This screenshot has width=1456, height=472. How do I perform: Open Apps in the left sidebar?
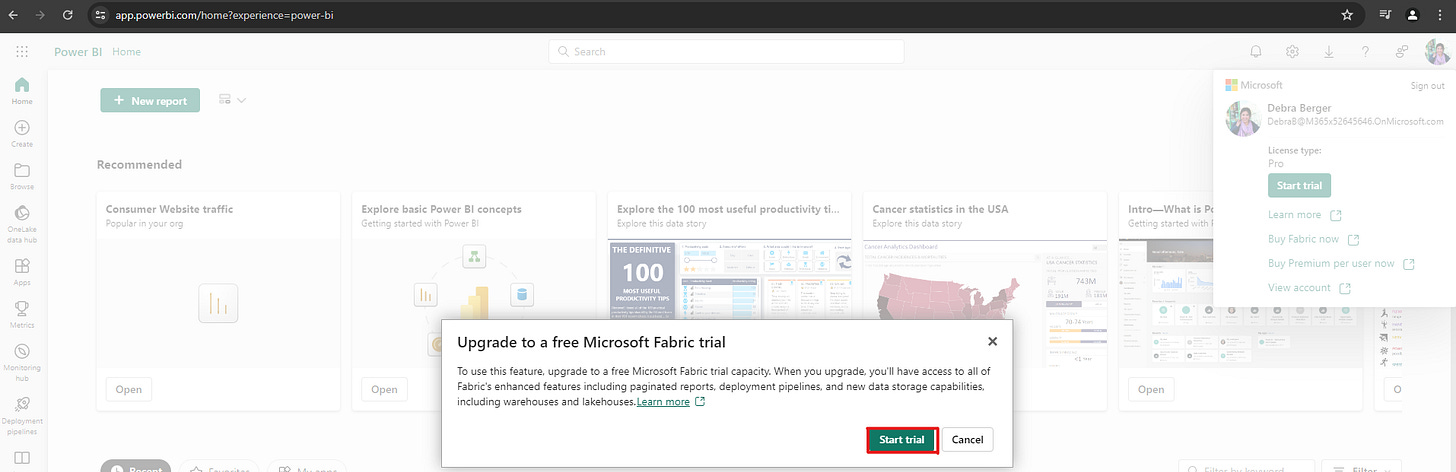22,273
